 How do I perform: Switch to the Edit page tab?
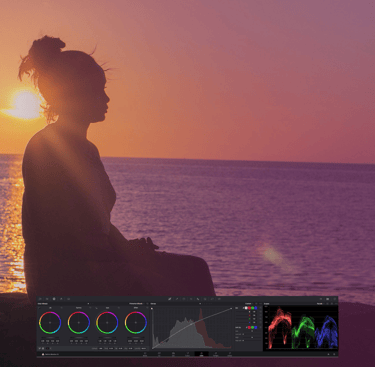tap(173, 354)
